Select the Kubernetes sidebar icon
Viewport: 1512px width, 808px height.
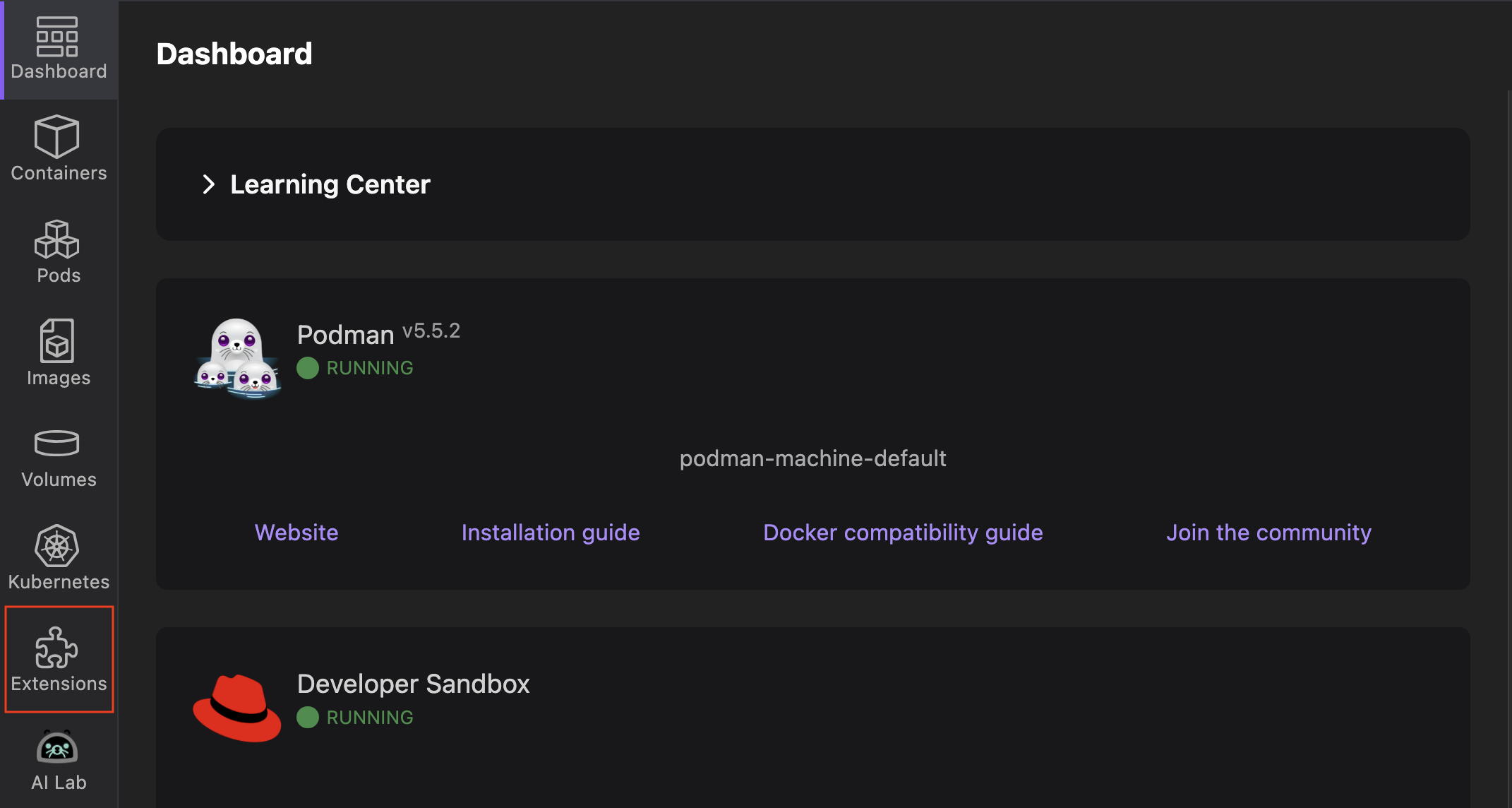[58, 558]
